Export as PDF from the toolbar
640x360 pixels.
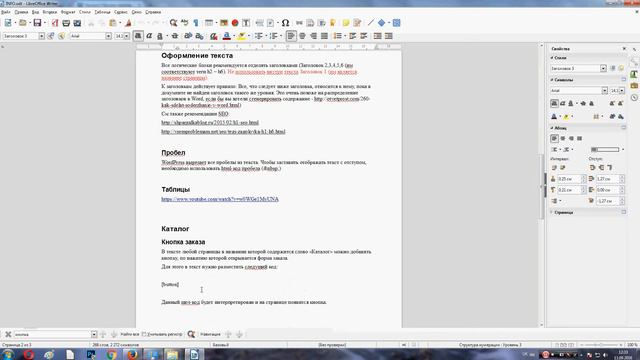coord(55,23)
